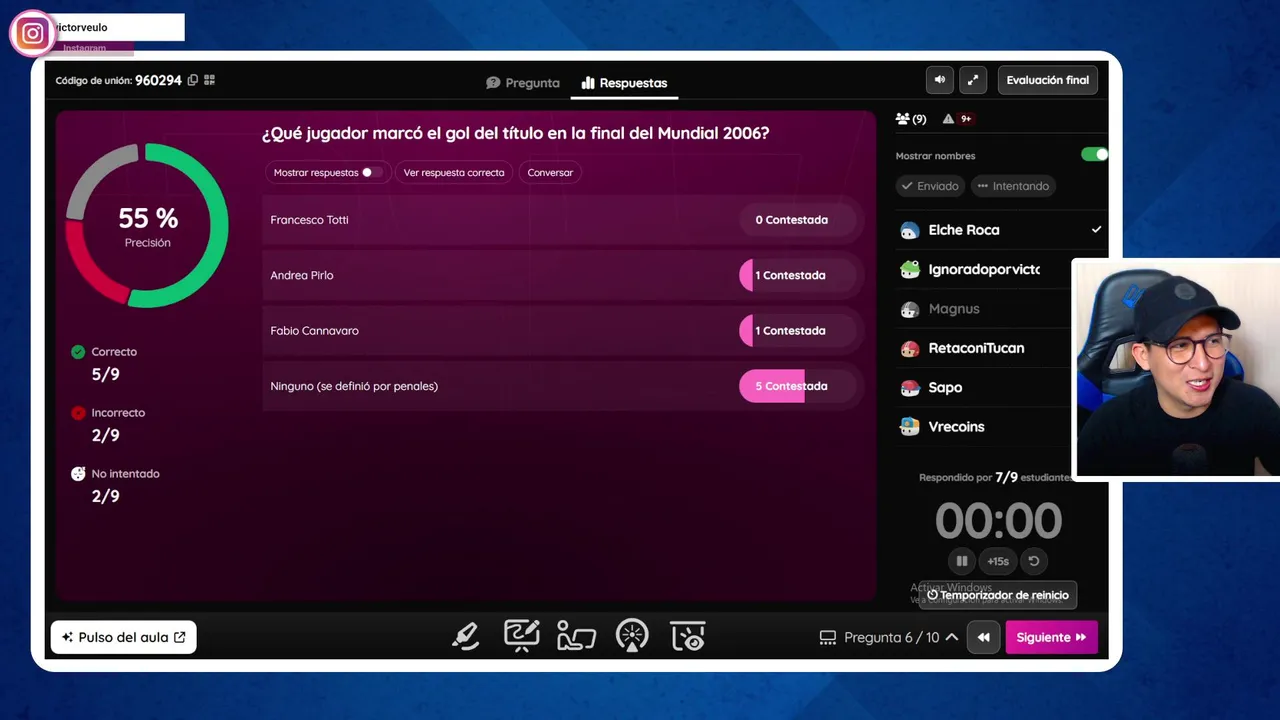Click the question title about Mundial 2006
The height and width of the screenshot is (720, 1280).
point(515,133)
